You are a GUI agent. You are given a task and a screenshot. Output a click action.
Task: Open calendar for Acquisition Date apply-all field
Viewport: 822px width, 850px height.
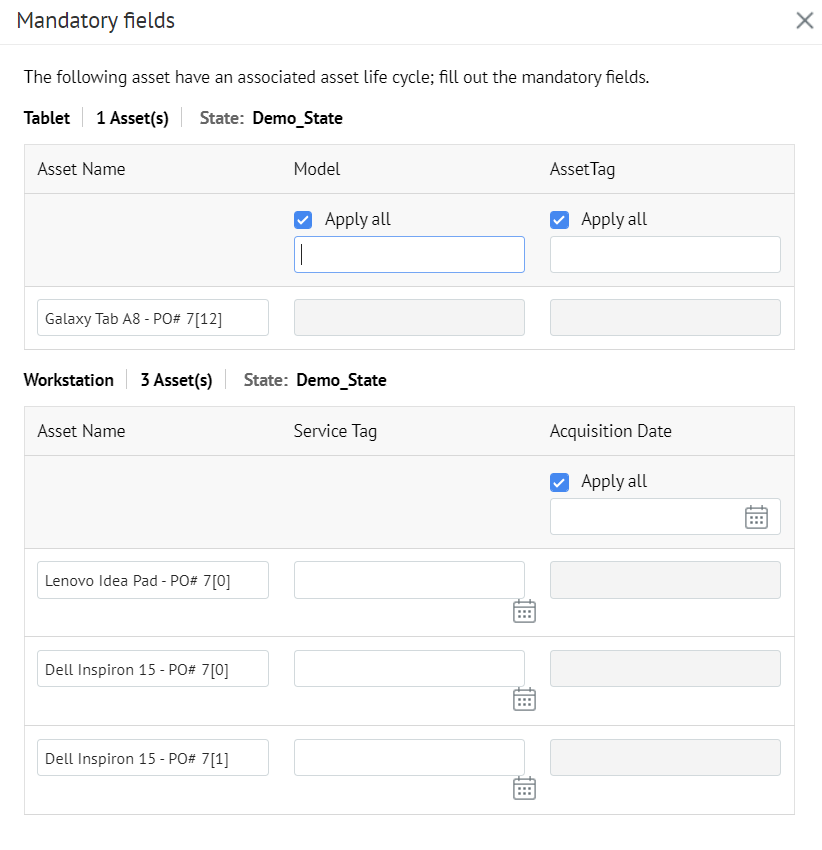[x=756, y=517]
